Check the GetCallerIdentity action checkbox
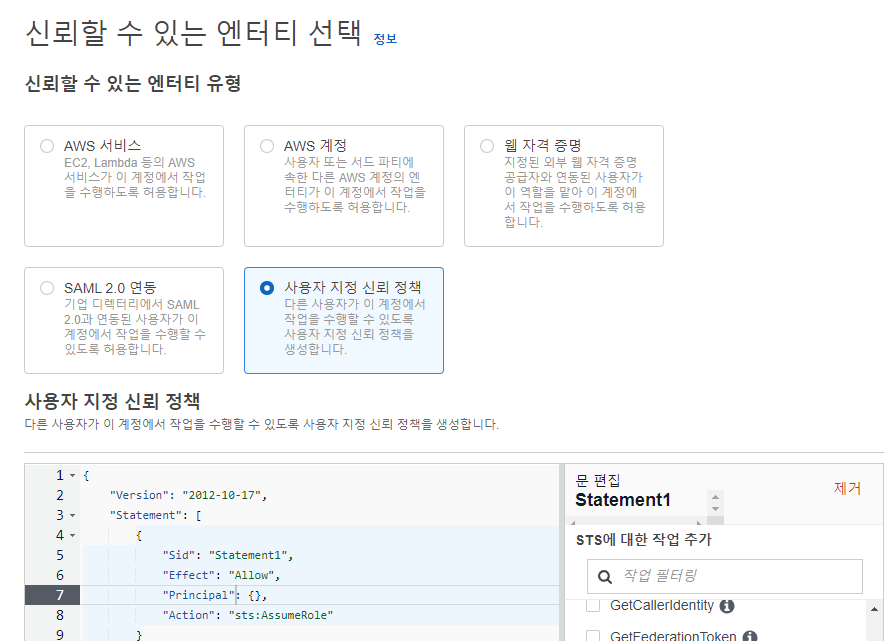This screenshot has width=889, height=641. coord(593,605)
